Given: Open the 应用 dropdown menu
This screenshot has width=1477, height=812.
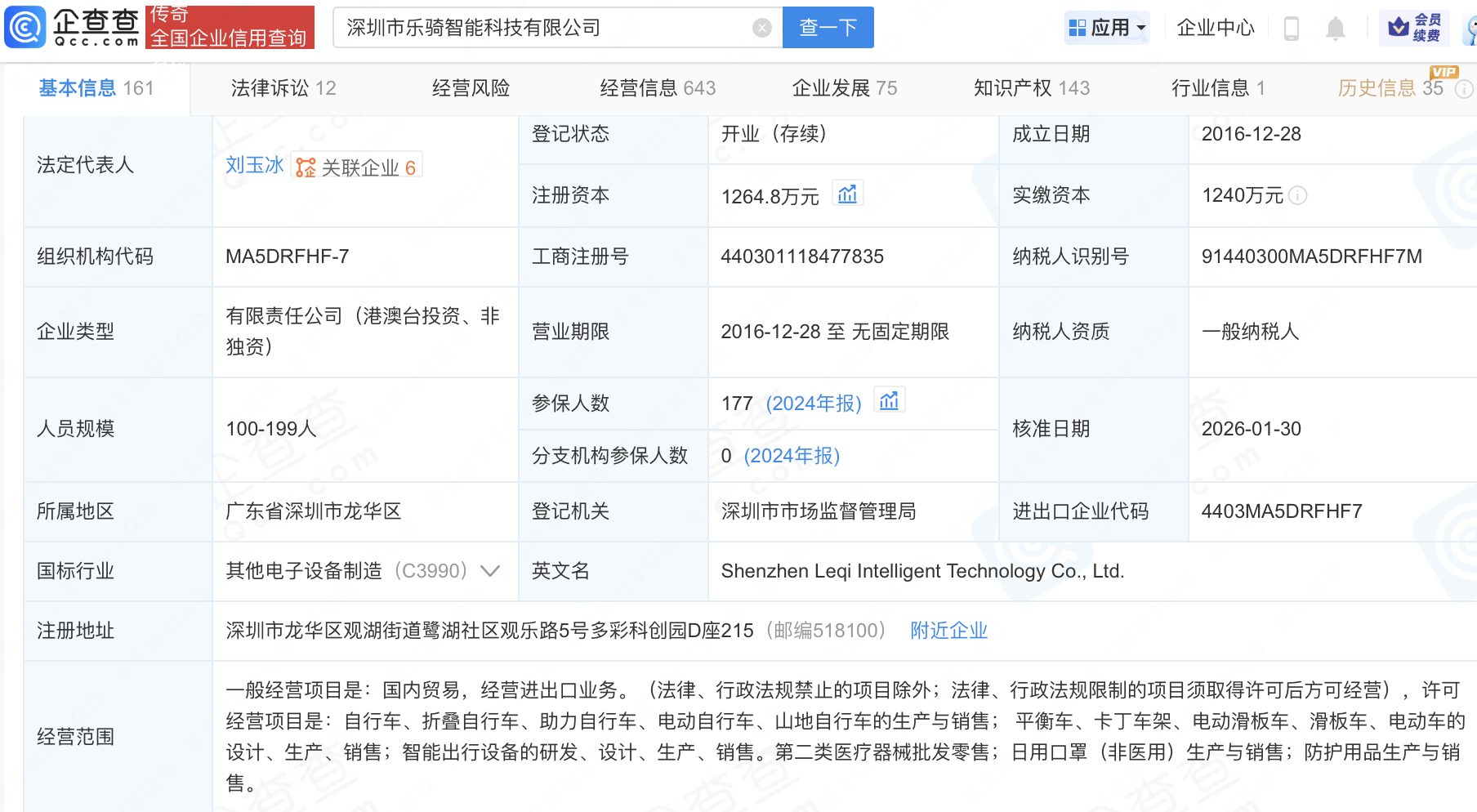Looking at the screenshot, I should [1107, 27].
